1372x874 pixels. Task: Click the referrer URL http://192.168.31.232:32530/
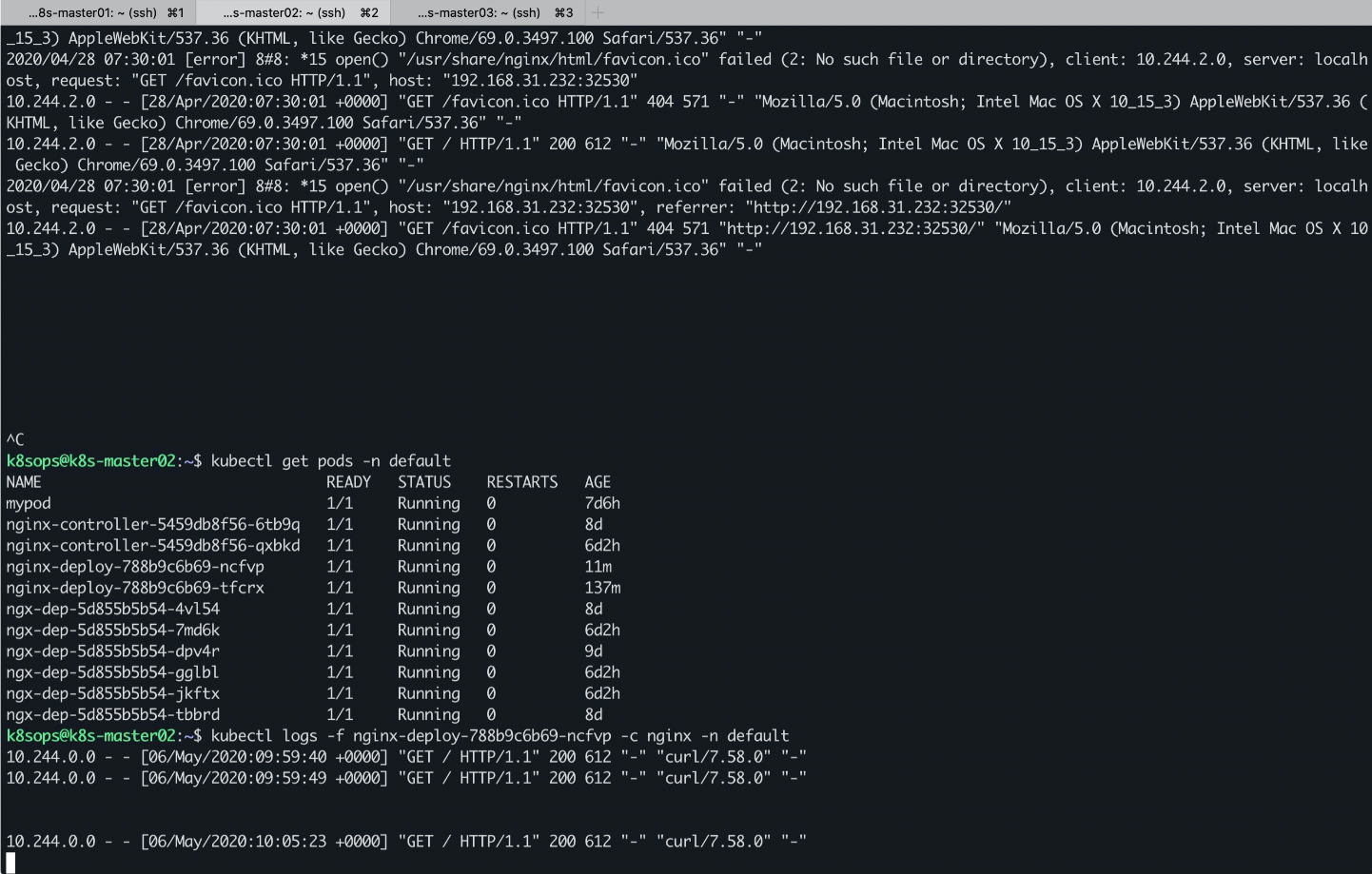pos(878,207)
